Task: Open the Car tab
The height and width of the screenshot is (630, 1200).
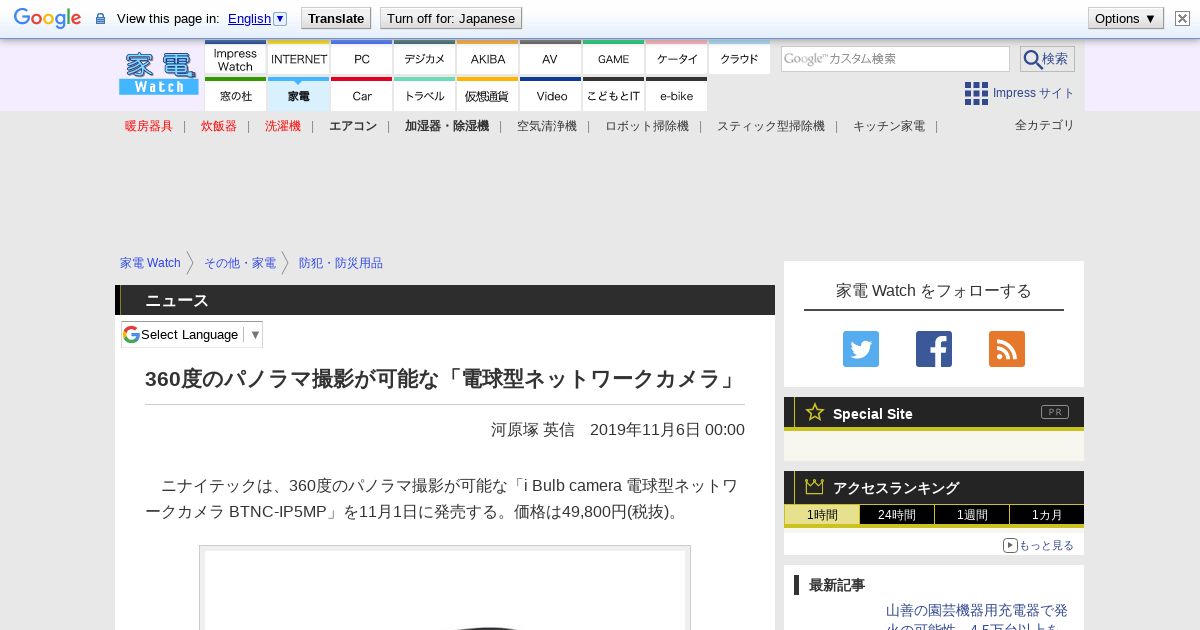Action: tap(361, 95)
